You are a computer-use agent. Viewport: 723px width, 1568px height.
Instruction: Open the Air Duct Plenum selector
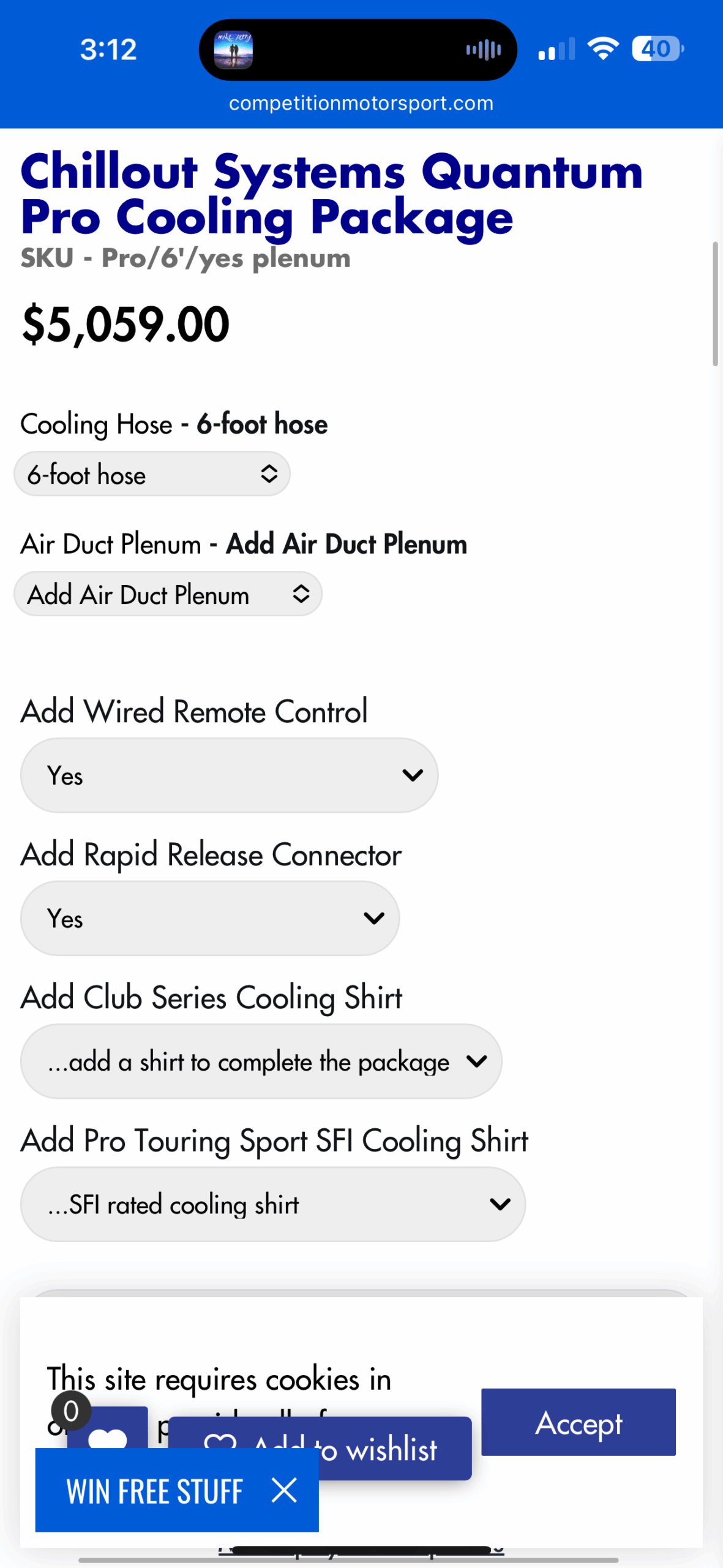(168, 594)
